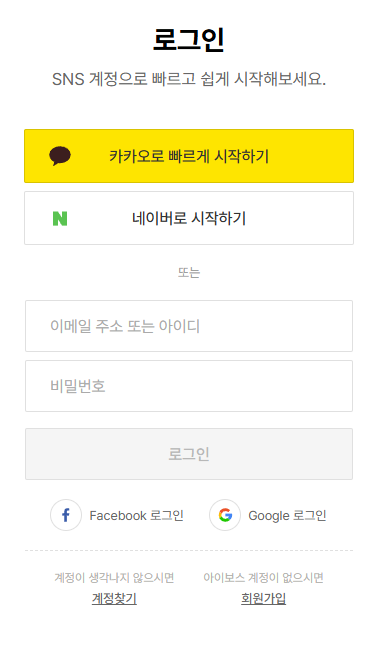The height and width of the screenshot is (650, 377).
Task: Submit with the gray '로그인' button
Action: click(189, 454)
